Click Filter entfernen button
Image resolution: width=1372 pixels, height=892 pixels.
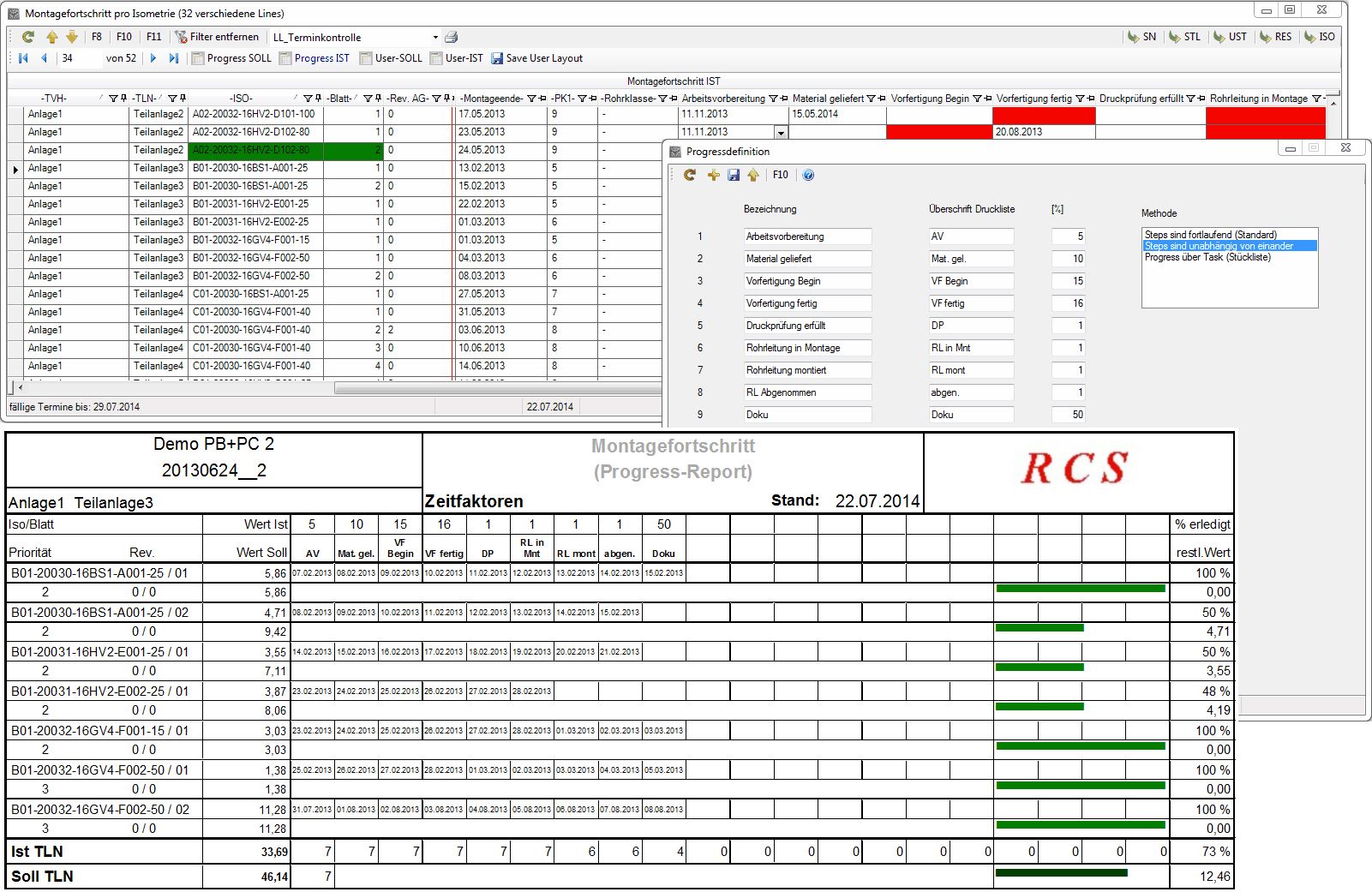[217, 37]
